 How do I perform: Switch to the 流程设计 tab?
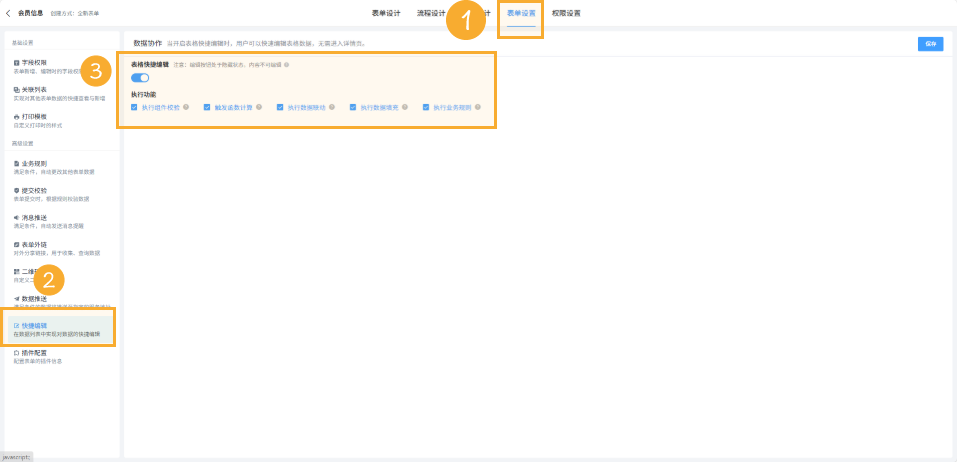(x=431, y=13)
